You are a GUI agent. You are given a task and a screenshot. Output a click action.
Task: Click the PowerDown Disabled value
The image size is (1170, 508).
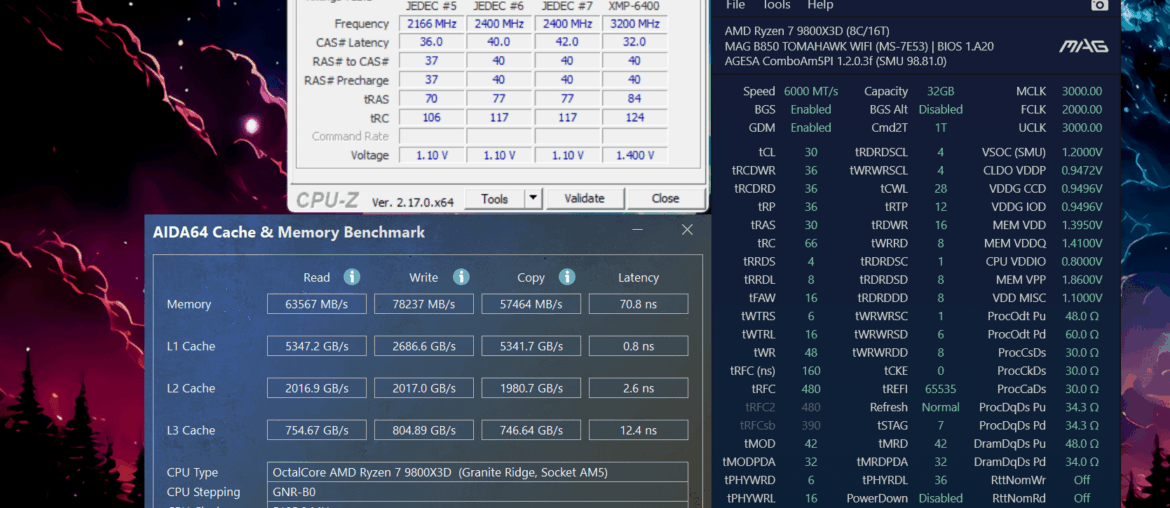click(x=940, y=498)
